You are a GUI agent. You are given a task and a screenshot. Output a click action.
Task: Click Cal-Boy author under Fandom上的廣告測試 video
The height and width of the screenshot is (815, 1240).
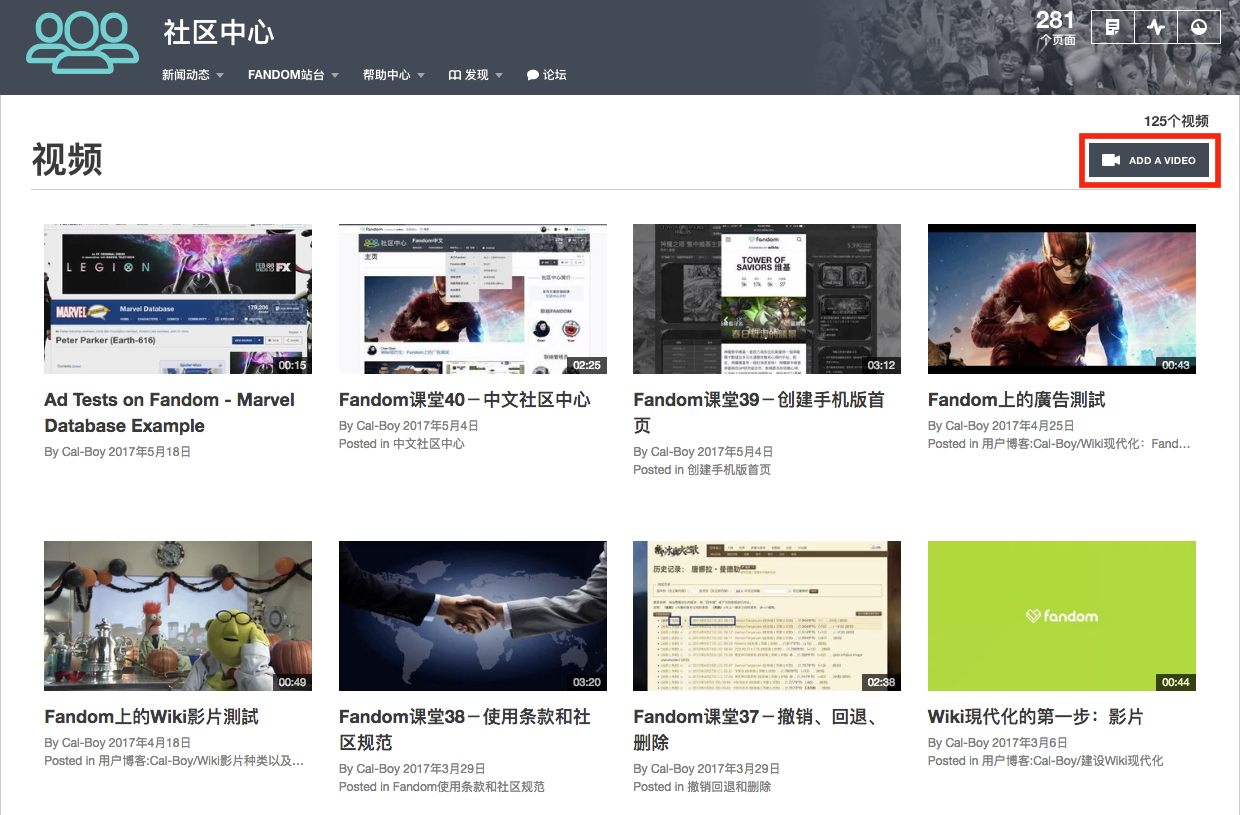pos(967,426)
